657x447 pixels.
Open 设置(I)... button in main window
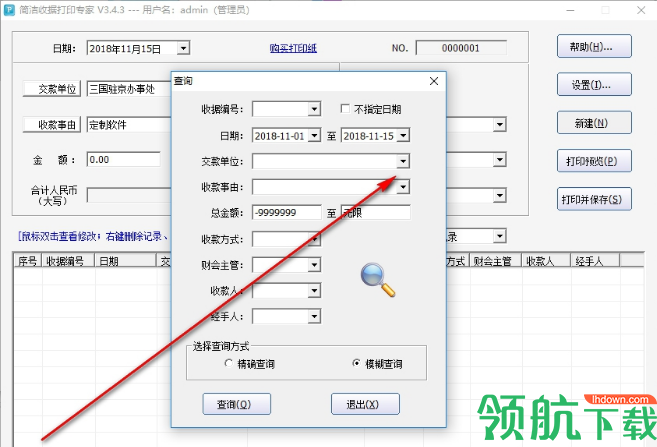pyautogui.click(x=594, y=84)
